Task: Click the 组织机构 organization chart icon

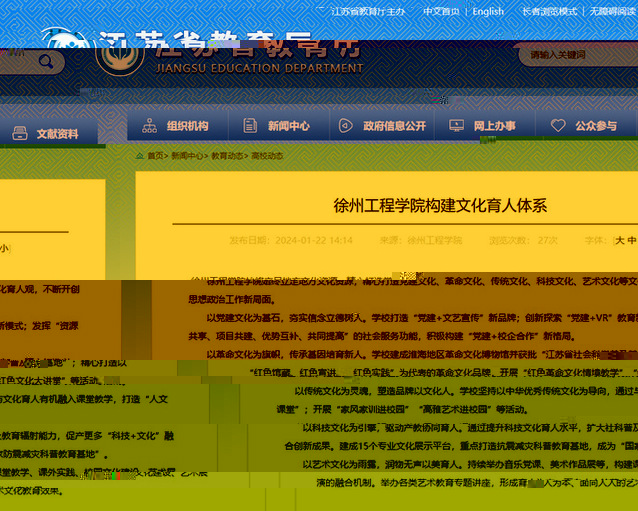Action: tap(150, 126)
